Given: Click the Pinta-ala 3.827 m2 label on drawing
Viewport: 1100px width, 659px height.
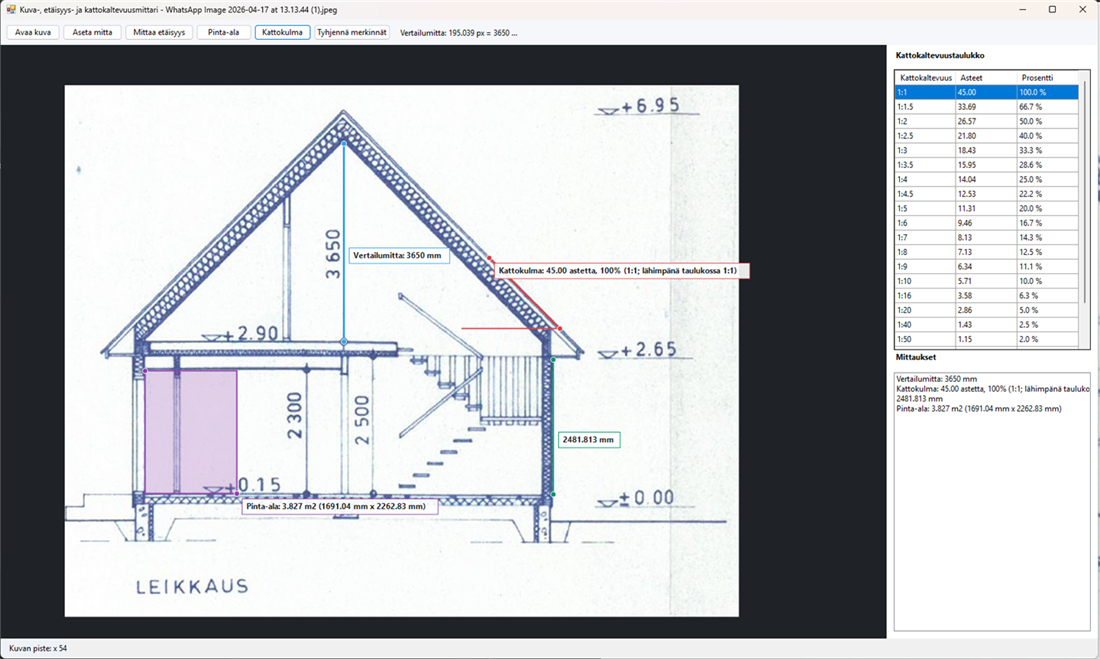Looking at the screenshot, I should pyautogui.click(x=340, y=506).
